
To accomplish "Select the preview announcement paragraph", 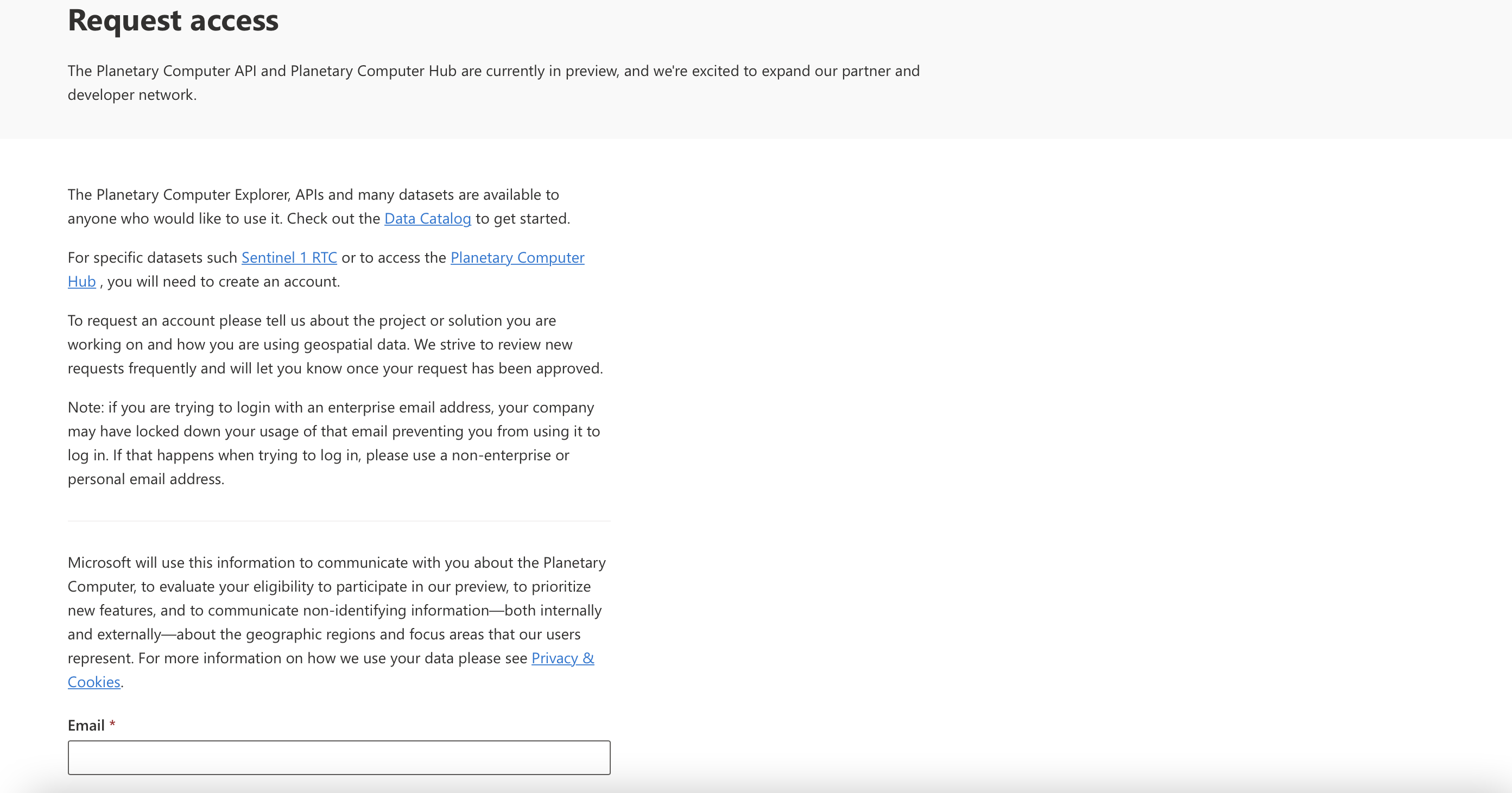I will tap(493, 82).
